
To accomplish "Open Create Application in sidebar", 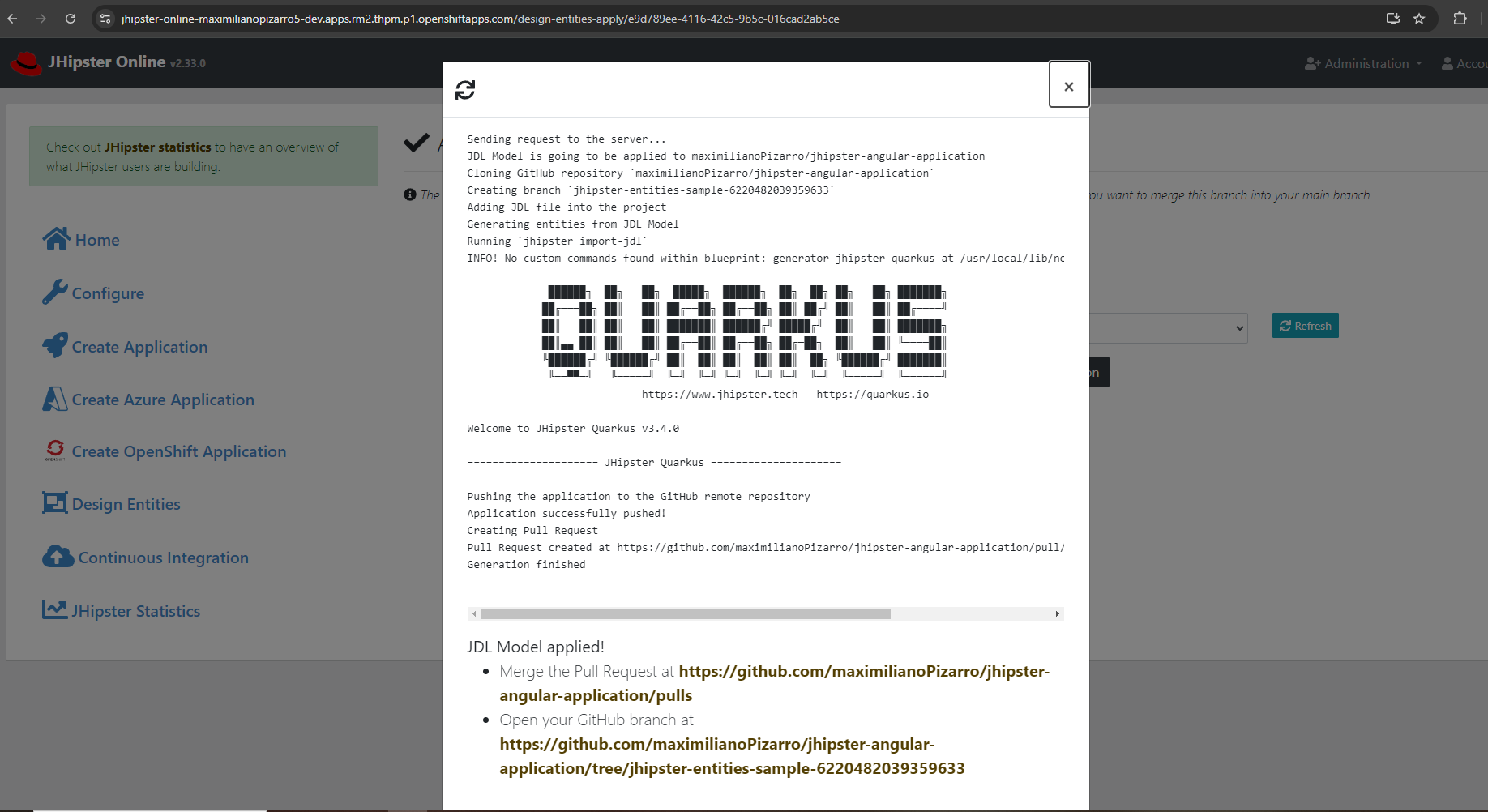I will click(x=139, y=347).
